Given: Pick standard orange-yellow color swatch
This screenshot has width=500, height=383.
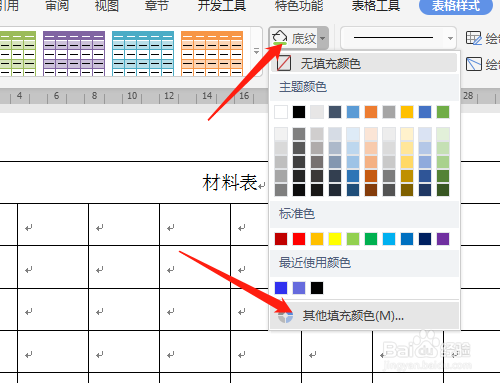Looking at the screenshot, I should point(317,239).
